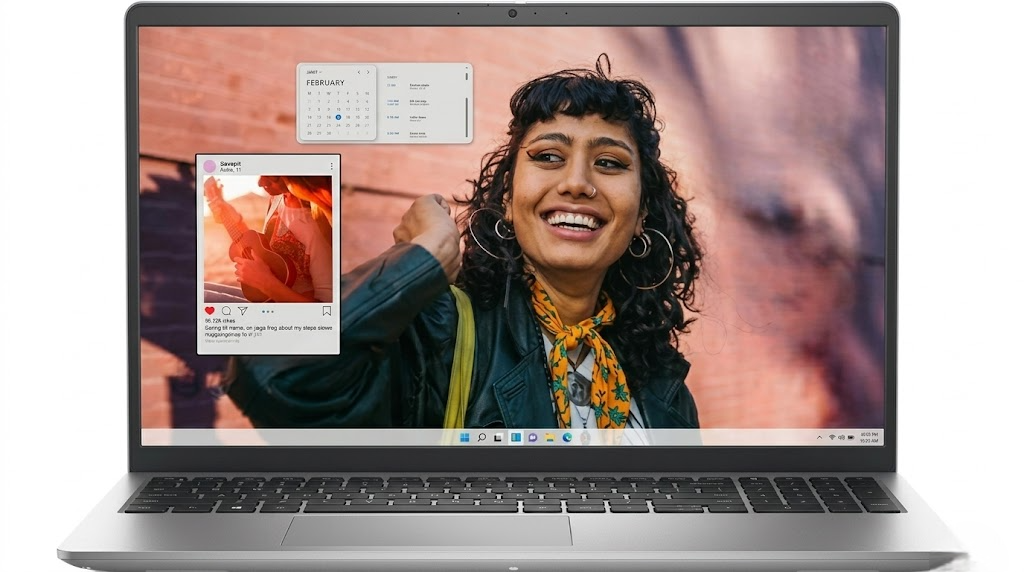Open the post's three-dot options menu

(331, 166)
